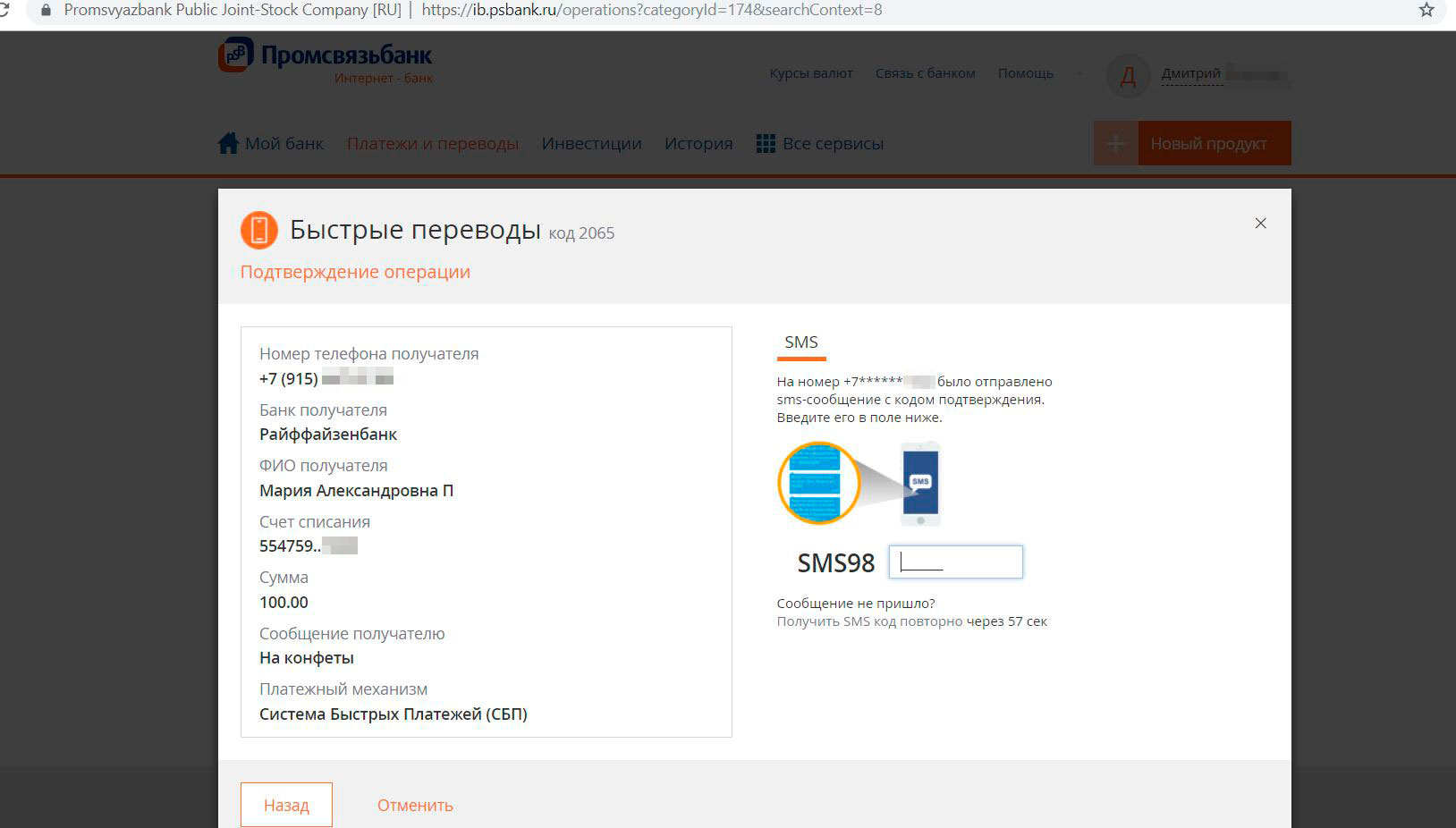Focus the SMS98 code input field

[x=955, y=562]
